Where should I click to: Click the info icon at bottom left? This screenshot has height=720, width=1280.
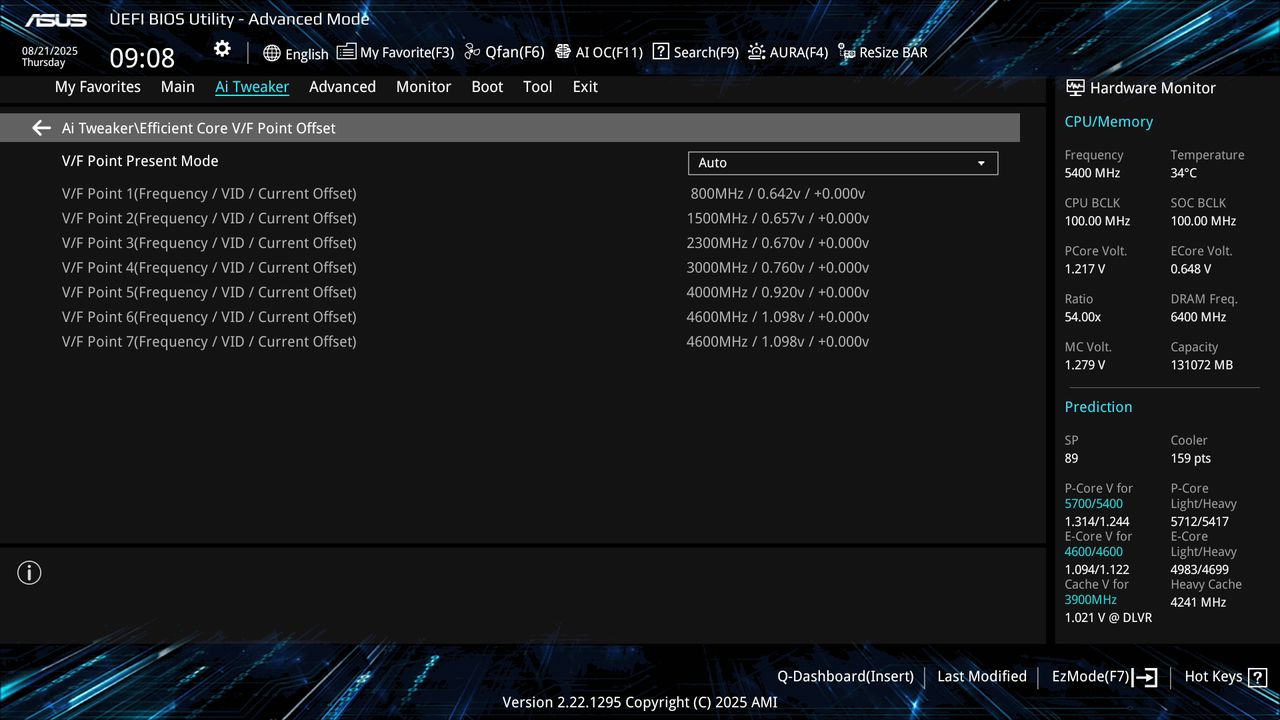pyautogui.click(x=29, y=572)
